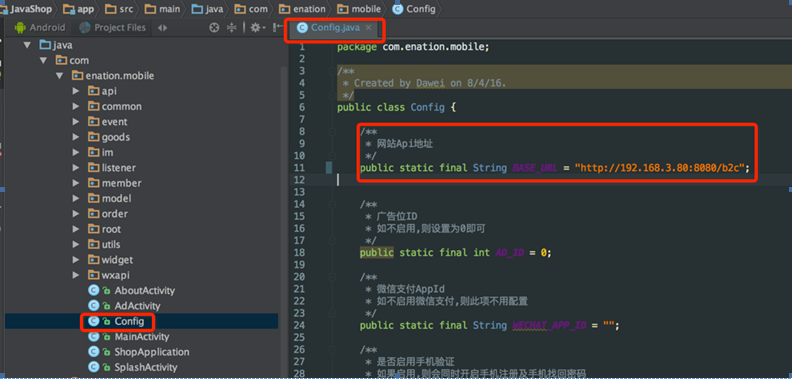792x381 pixels.
Task: Select the listener package label
Action: pos(119,168)
